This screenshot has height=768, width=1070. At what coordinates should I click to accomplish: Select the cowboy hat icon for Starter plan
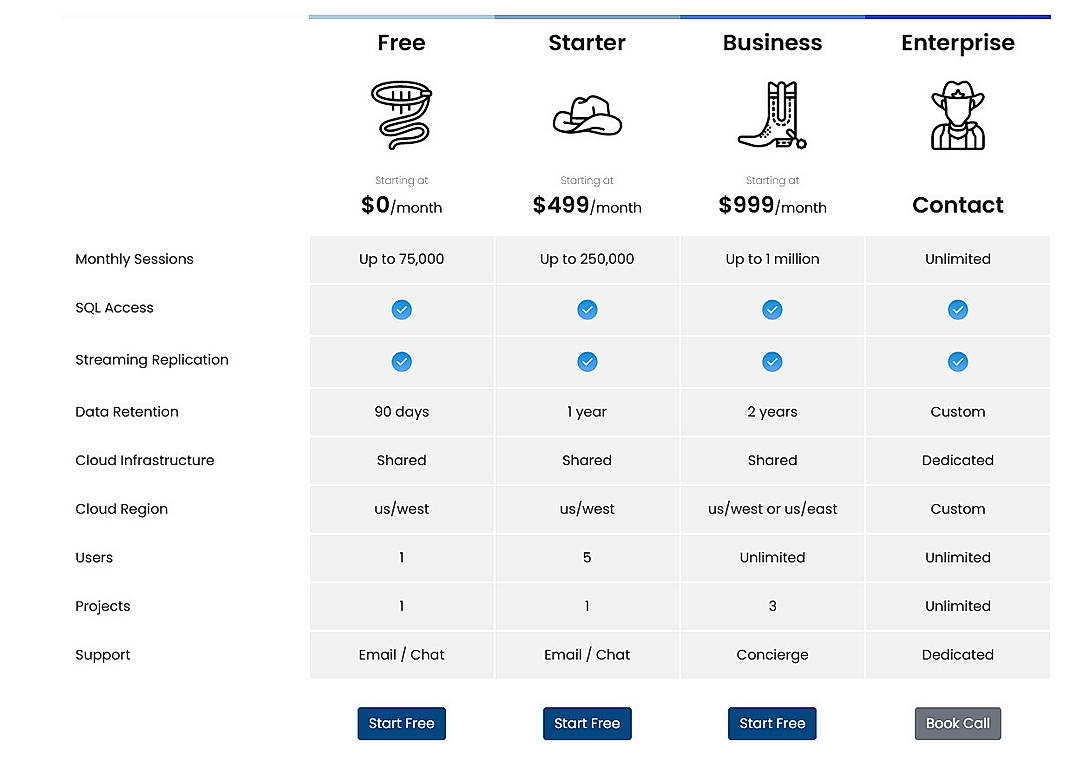(x=587, y=115)
